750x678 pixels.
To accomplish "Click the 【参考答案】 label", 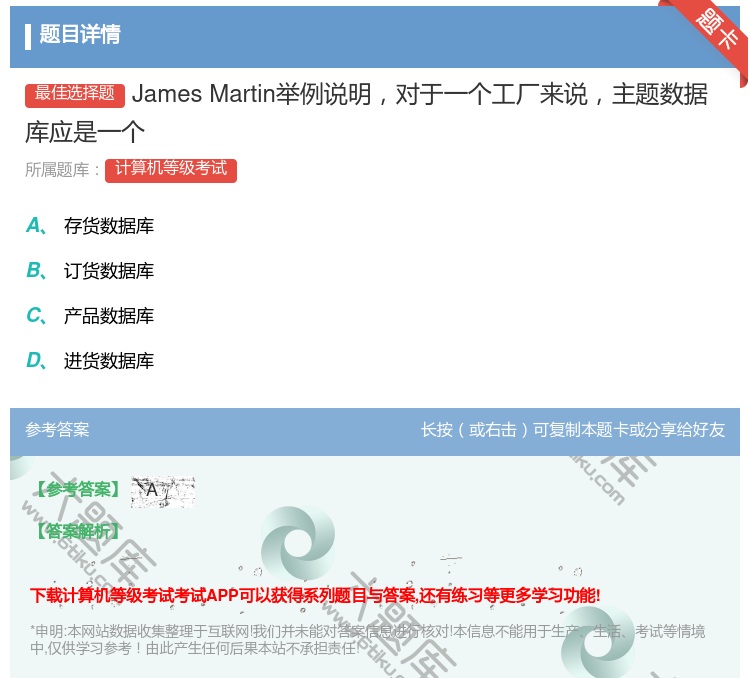I will pyautogui.click(x=78, y=489).
